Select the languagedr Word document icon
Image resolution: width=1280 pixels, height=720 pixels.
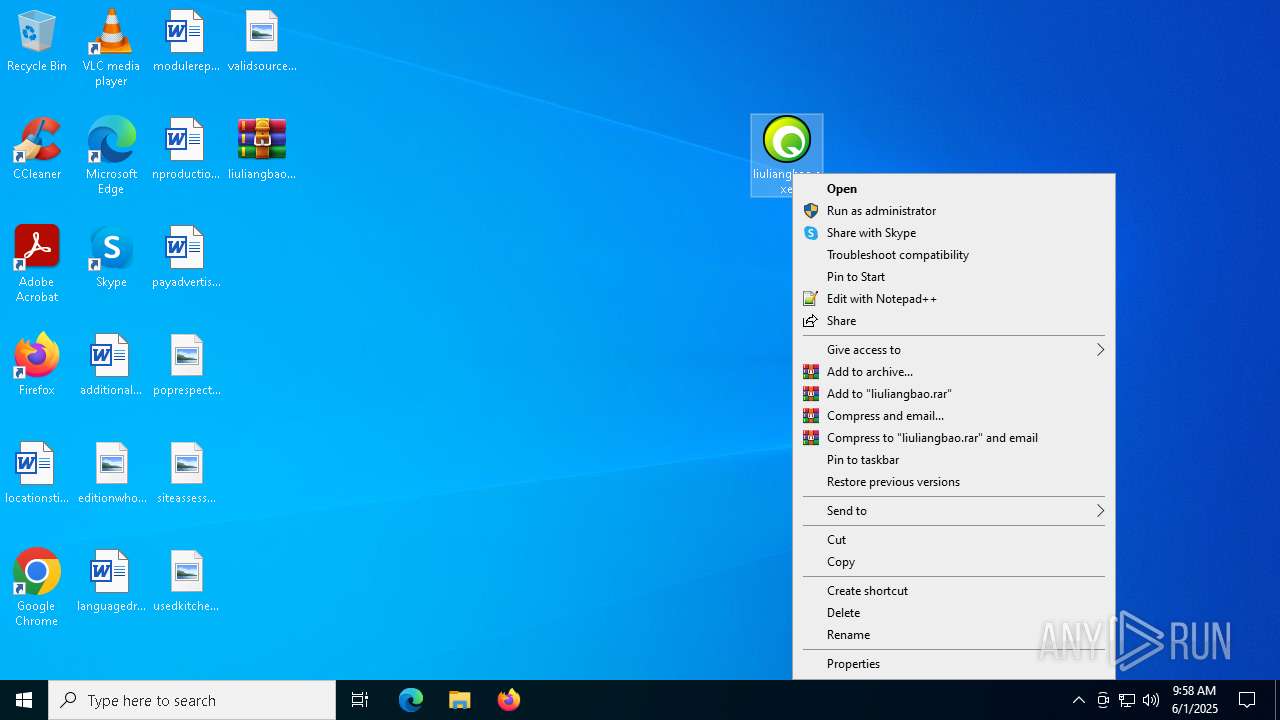click(x=111, y=582)
